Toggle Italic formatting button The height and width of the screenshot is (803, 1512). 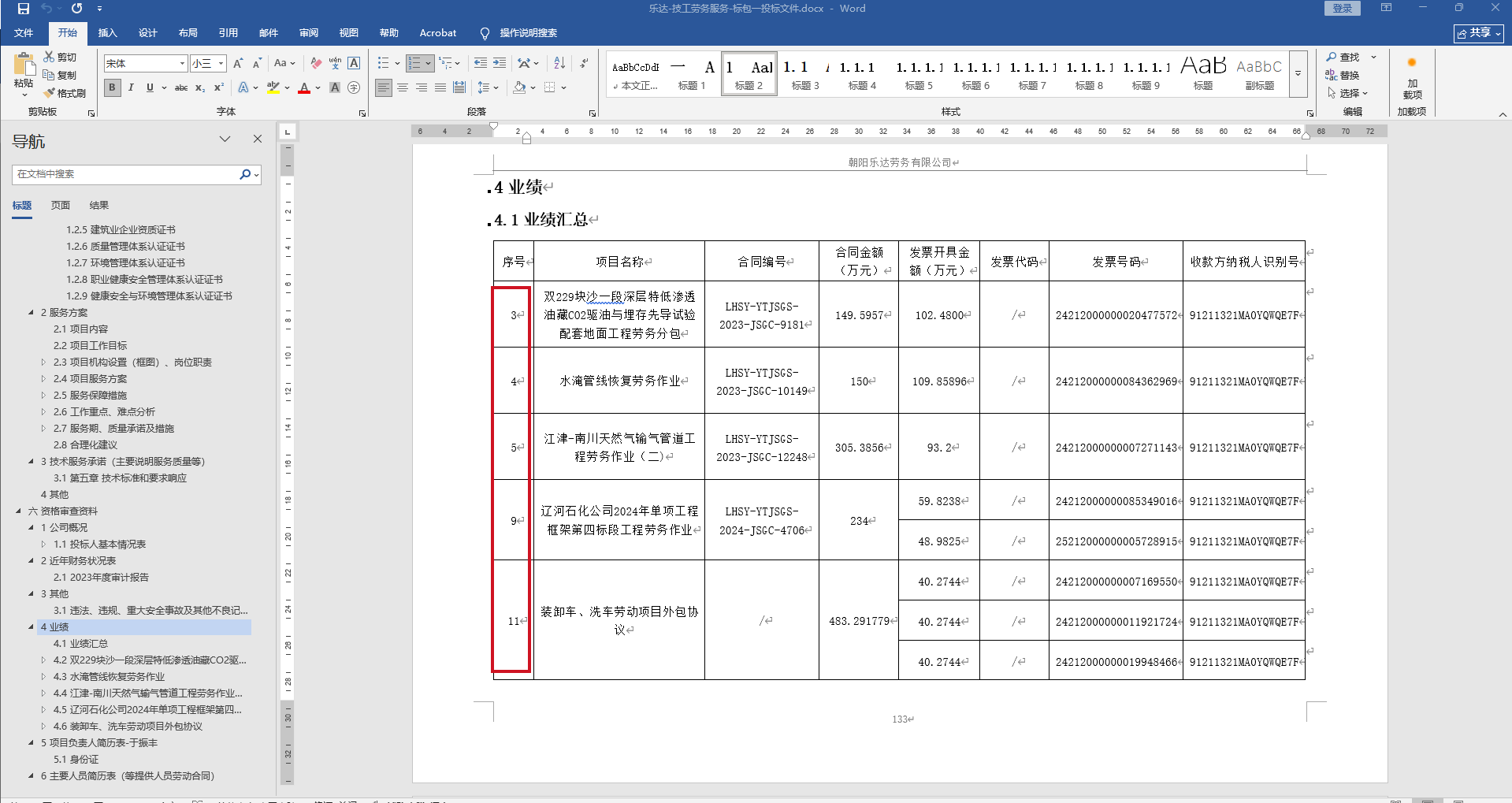pyautogui.click(x=131, y=87)
